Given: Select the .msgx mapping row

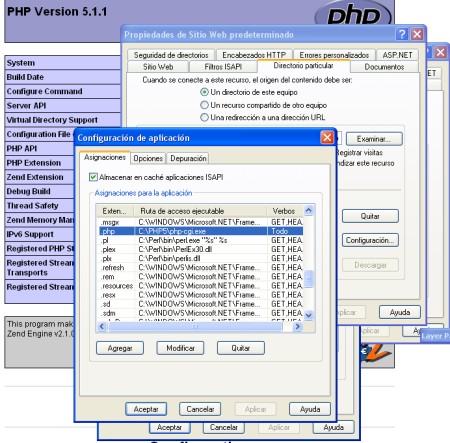Looking at the screenshot, I should 201,222.
